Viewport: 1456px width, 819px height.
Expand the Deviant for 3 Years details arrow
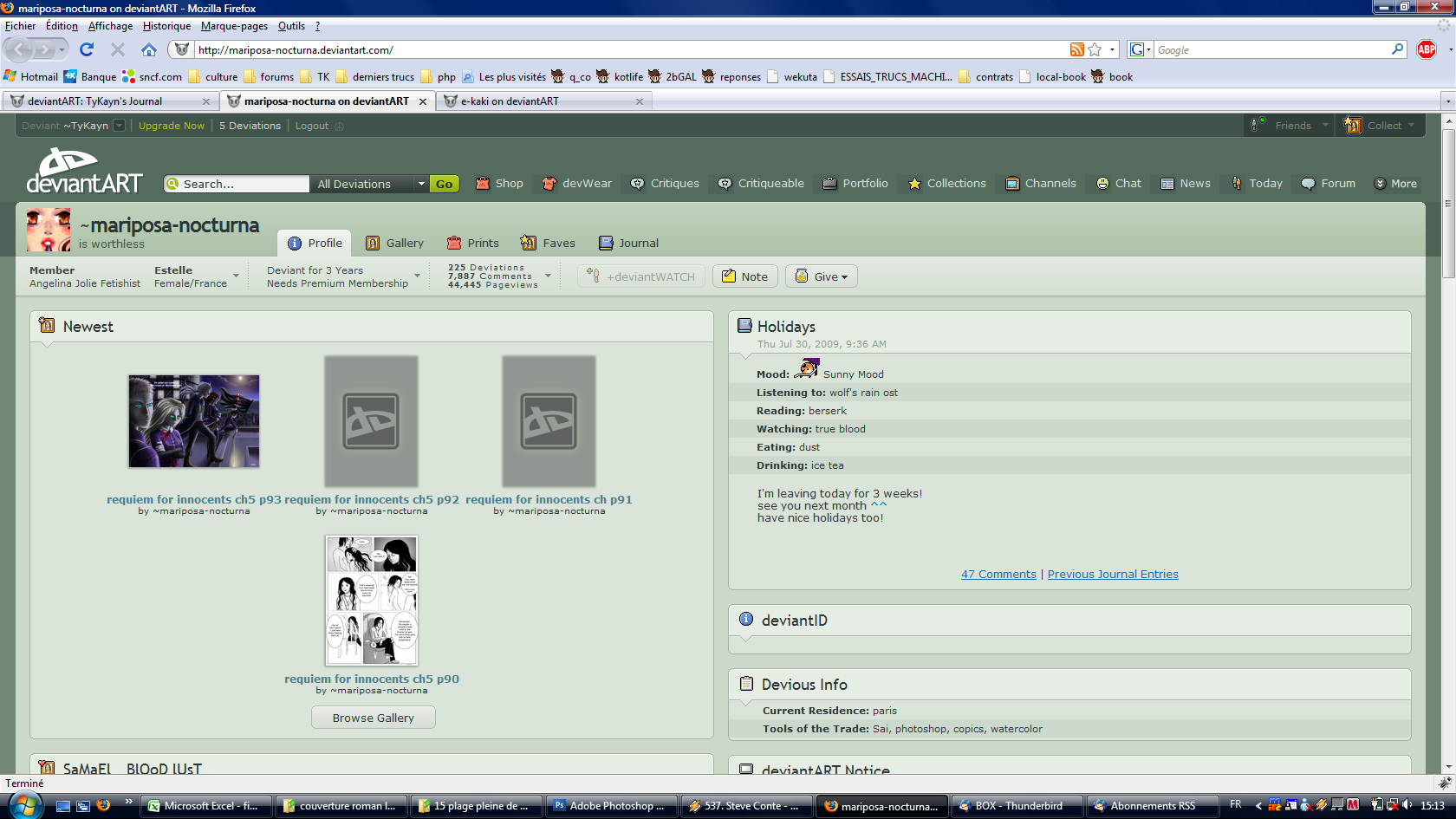pos(417,276)
